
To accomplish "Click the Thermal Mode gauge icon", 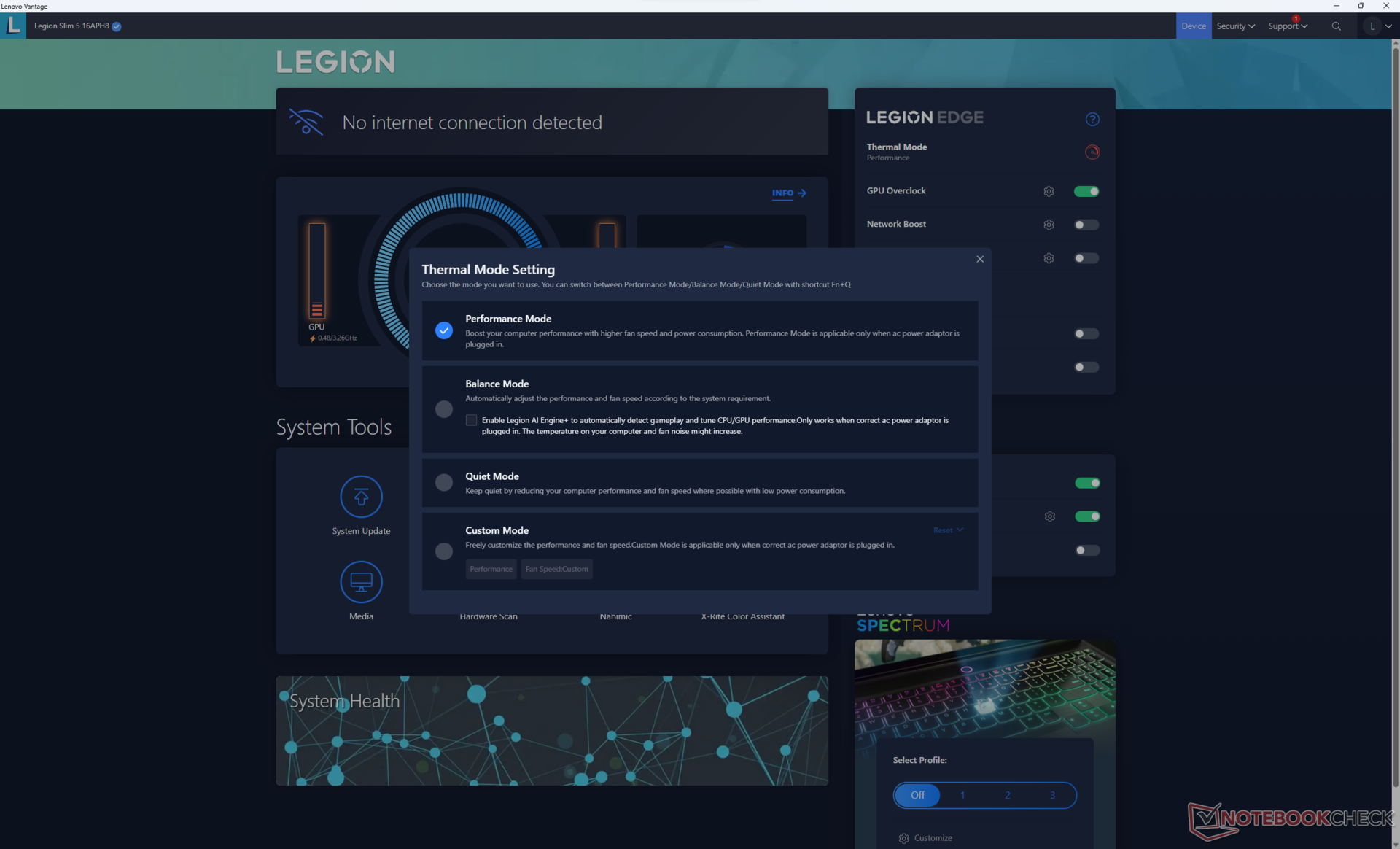I will tap(1092, 152).
